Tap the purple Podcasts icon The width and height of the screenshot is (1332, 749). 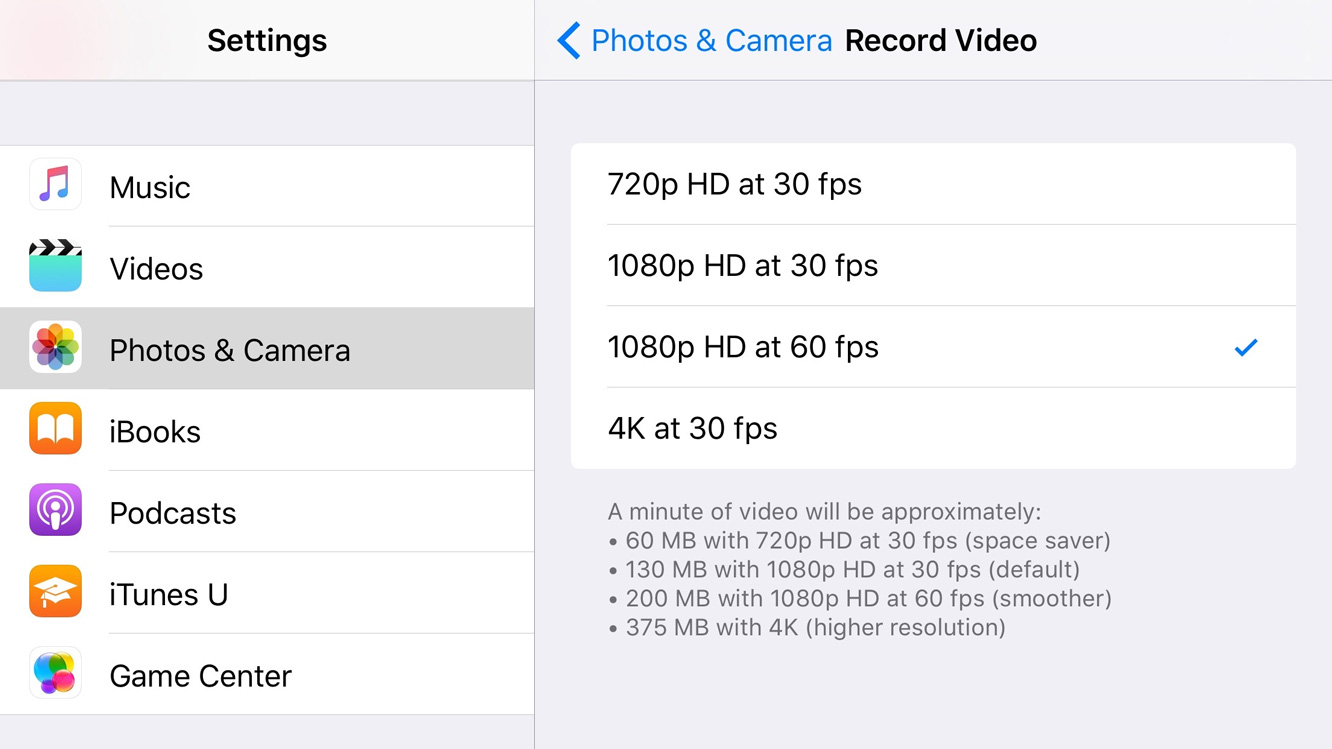tap(55, 510)
